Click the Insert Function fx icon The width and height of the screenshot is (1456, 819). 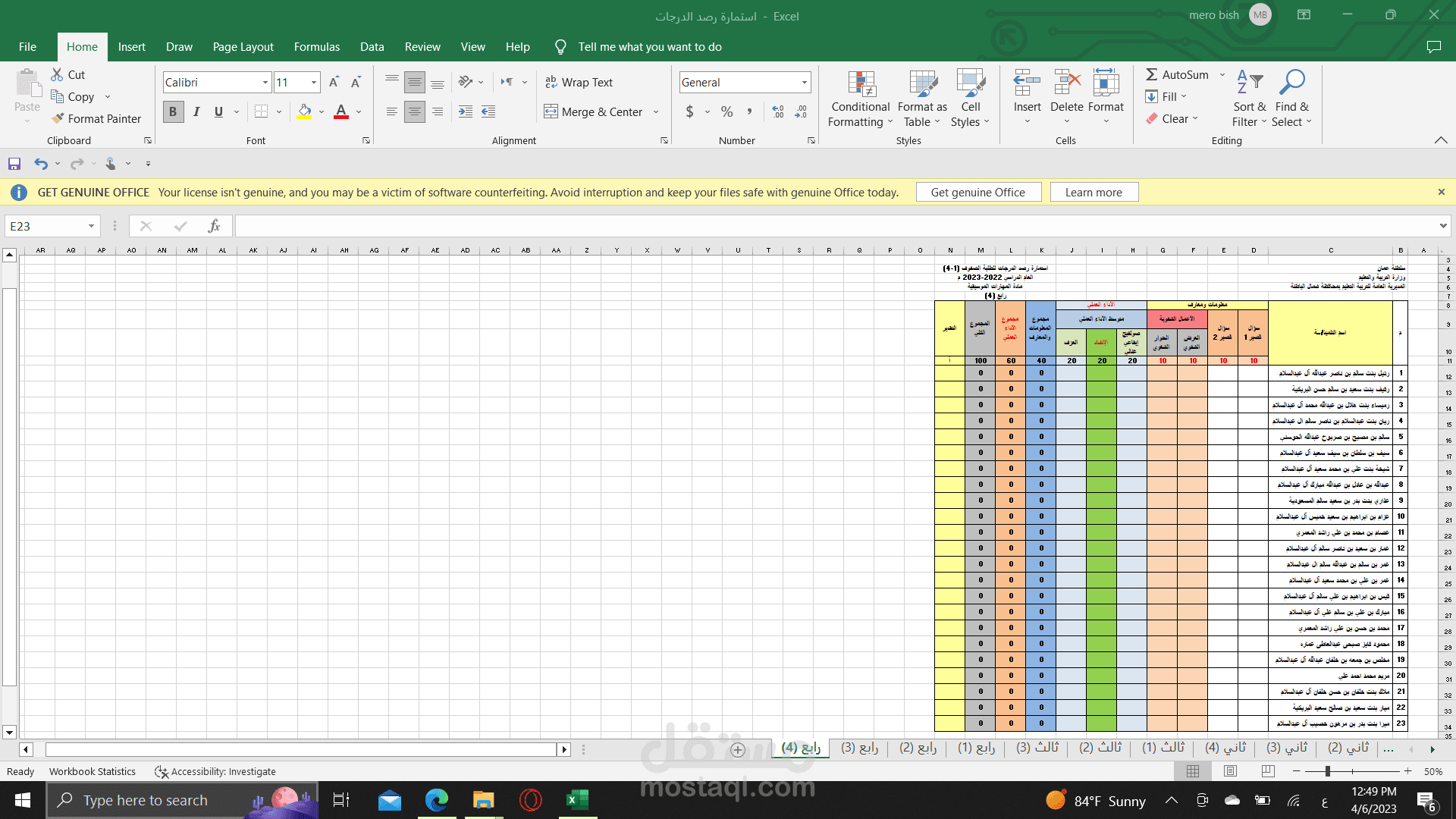pos(214,226)
